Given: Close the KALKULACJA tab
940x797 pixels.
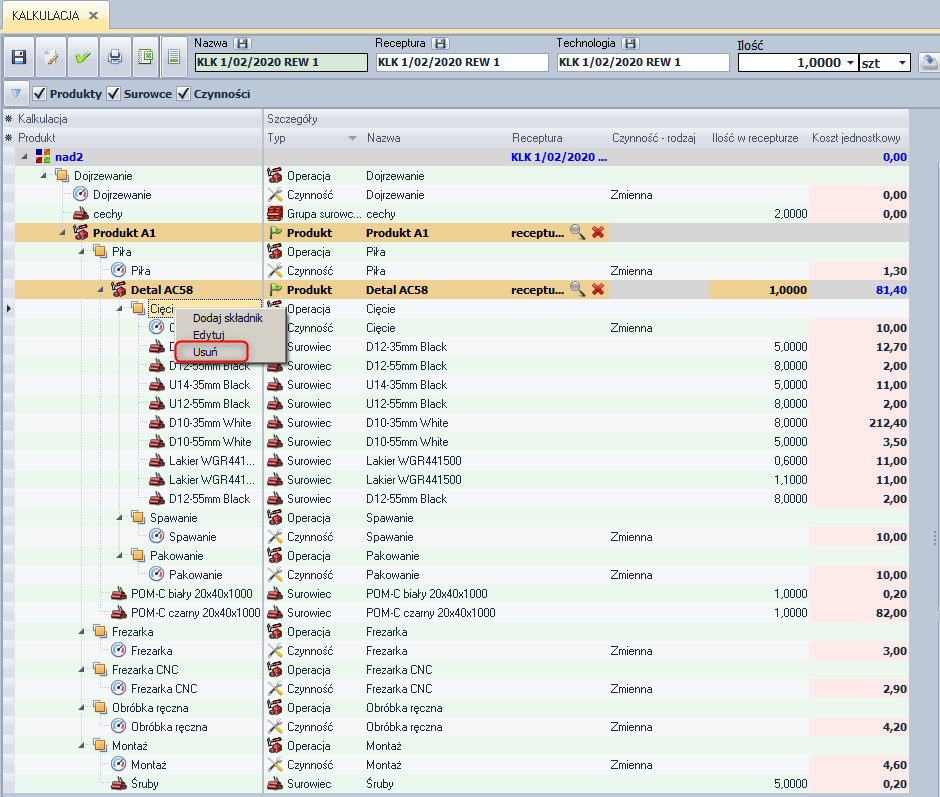Looking at the screenshot, I should tap(94, 16).
